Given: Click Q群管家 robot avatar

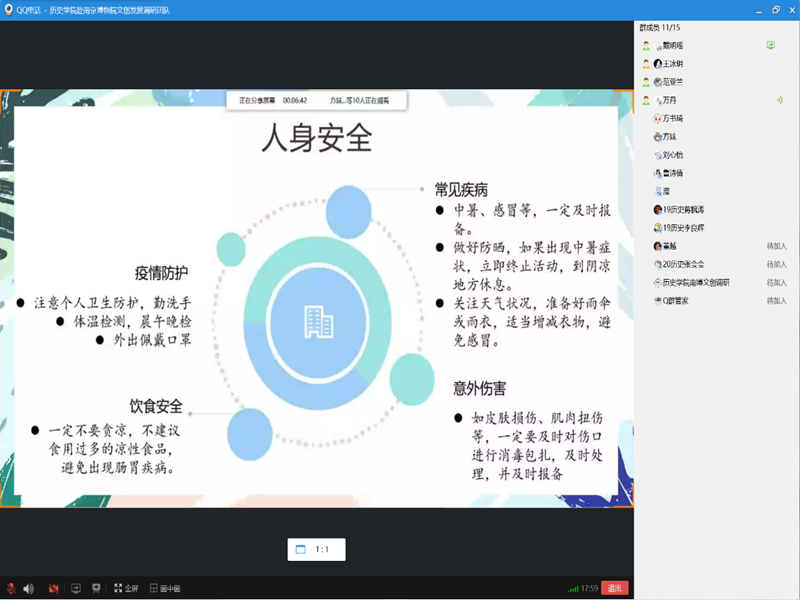Looking at the screenshot, I should click(x=657, y=300).
